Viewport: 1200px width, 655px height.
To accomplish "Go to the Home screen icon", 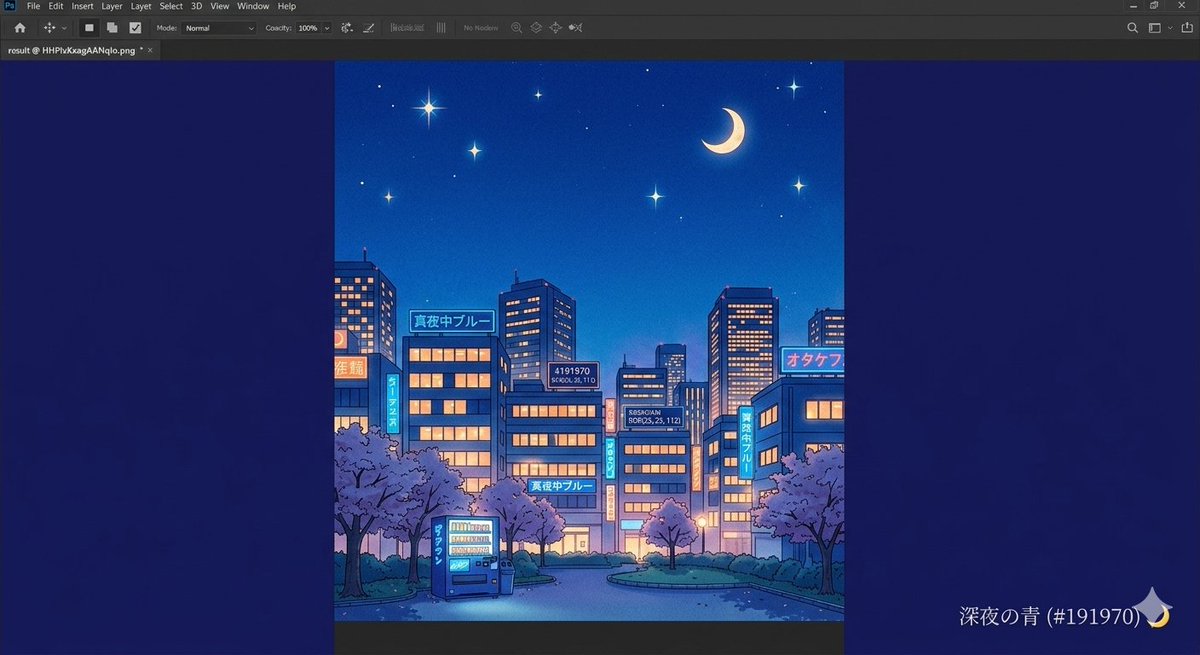I will click(20, 28).
